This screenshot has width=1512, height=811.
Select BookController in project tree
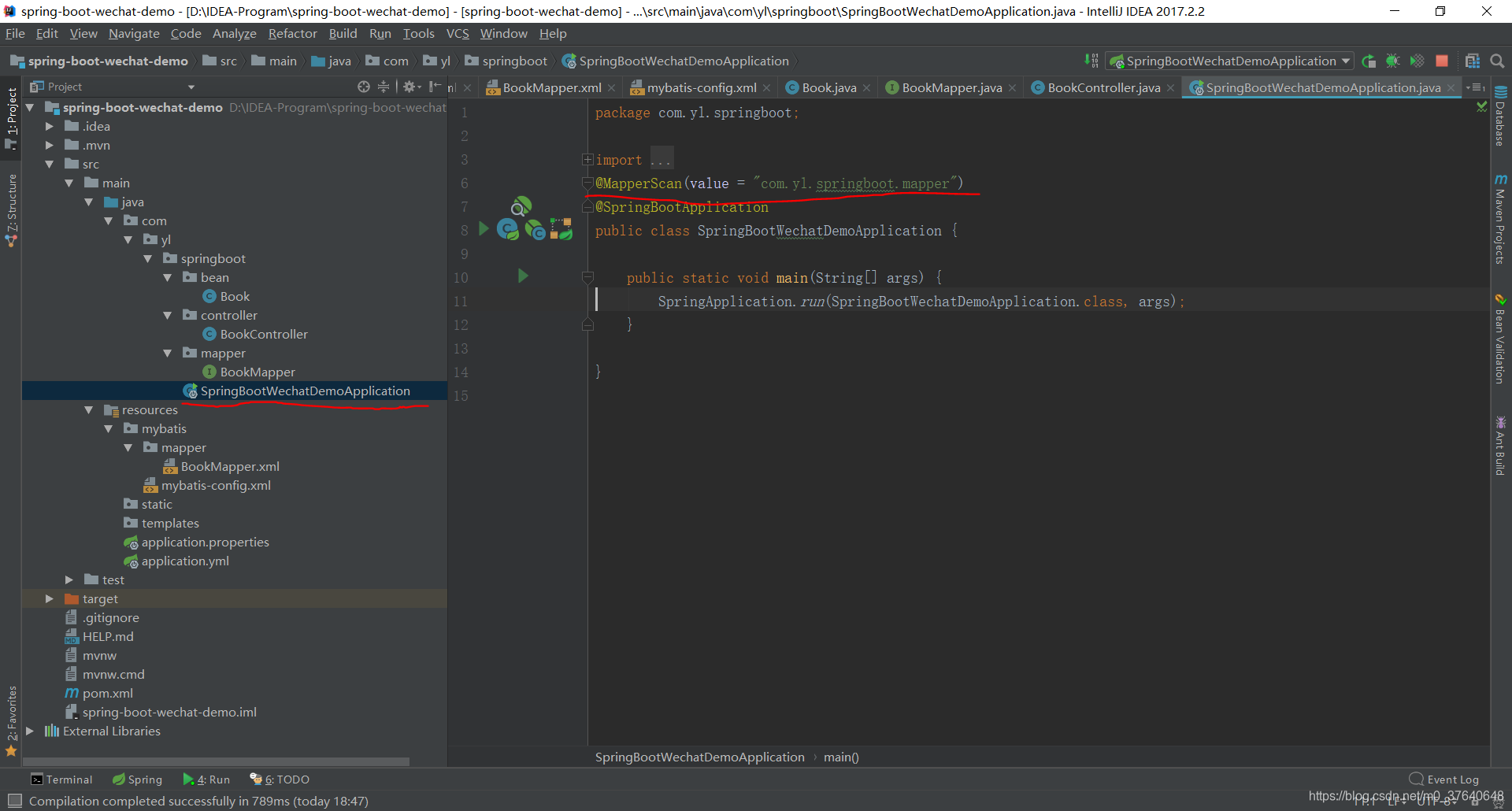tap(264, 334)
